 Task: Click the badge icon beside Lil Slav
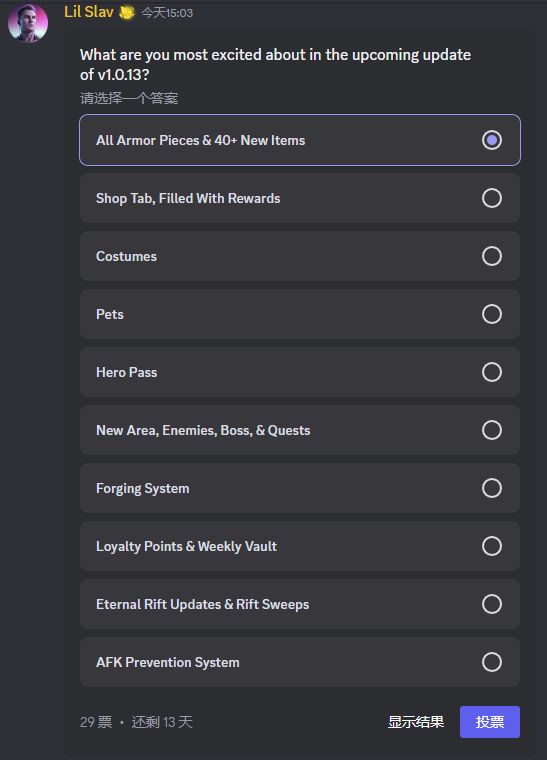pos(127,13)
